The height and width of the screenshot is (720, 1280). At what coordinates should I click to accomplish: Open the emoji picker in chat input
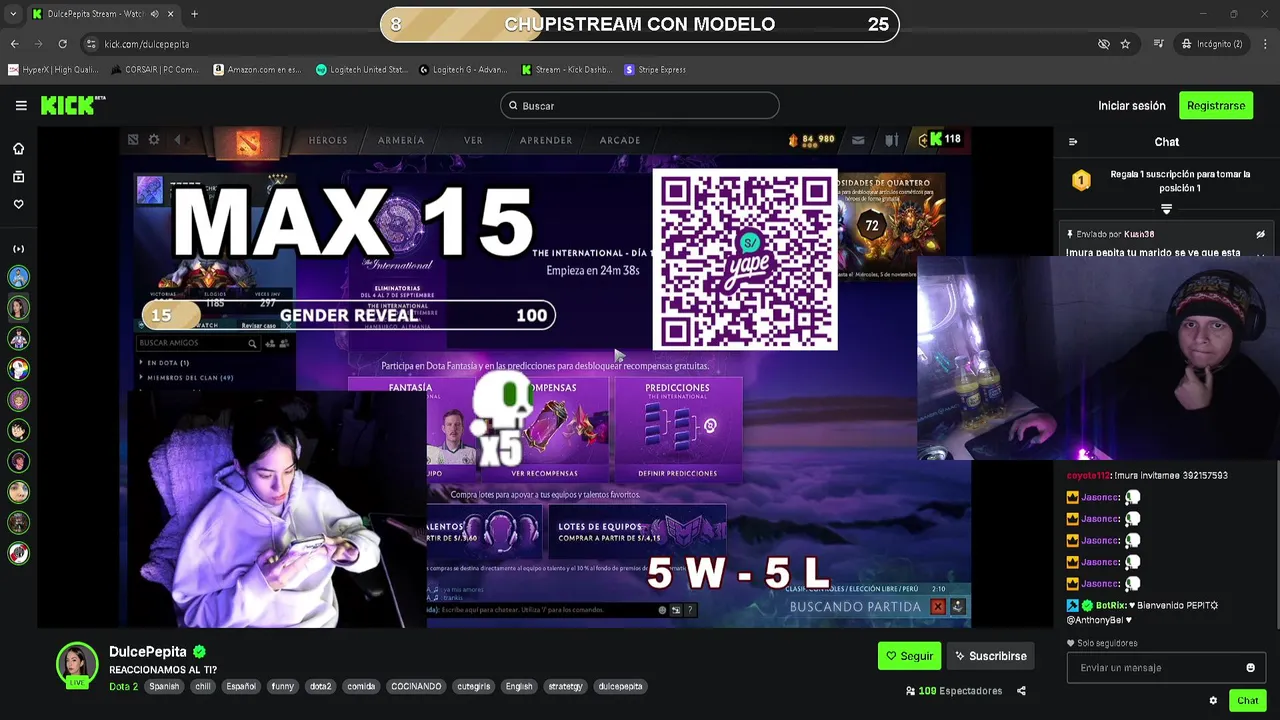(1250, 668)
